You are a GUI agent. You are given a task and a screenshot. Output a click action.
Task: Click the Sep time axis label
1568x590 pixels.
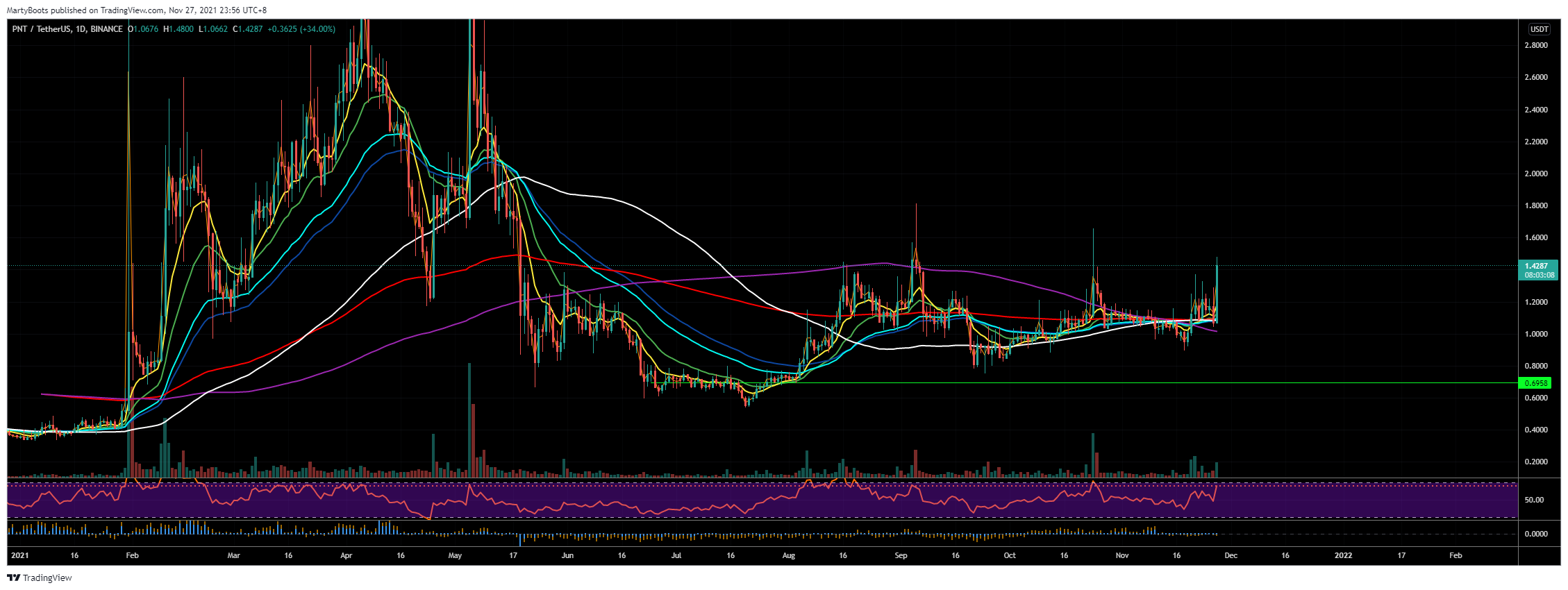[901, 555]
